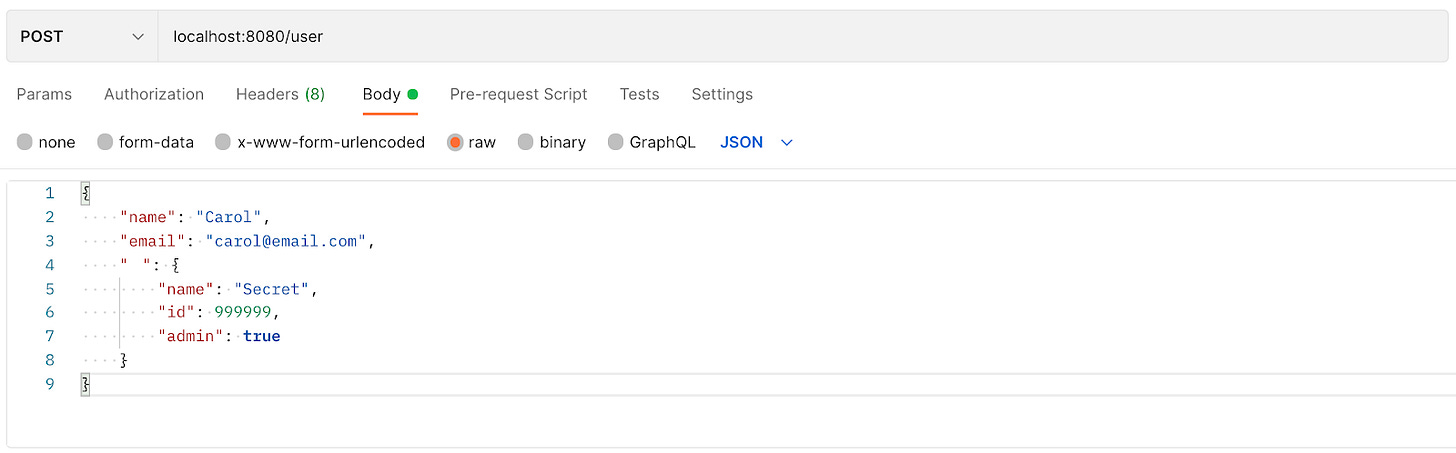Open the Settings tab

click(x=722, y=94)
